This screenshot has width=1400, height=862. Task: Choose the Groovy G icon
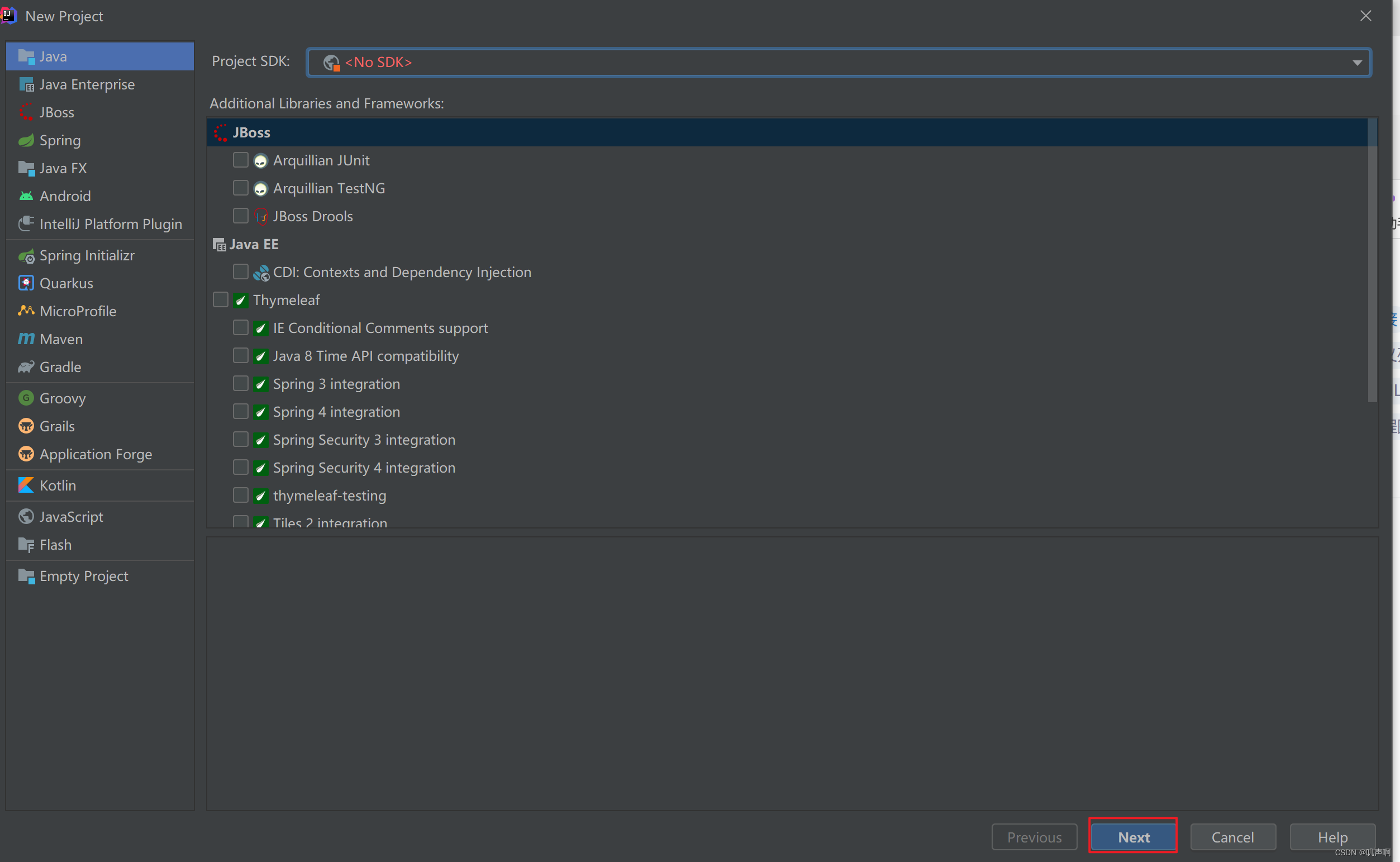(x=26, y=398)
